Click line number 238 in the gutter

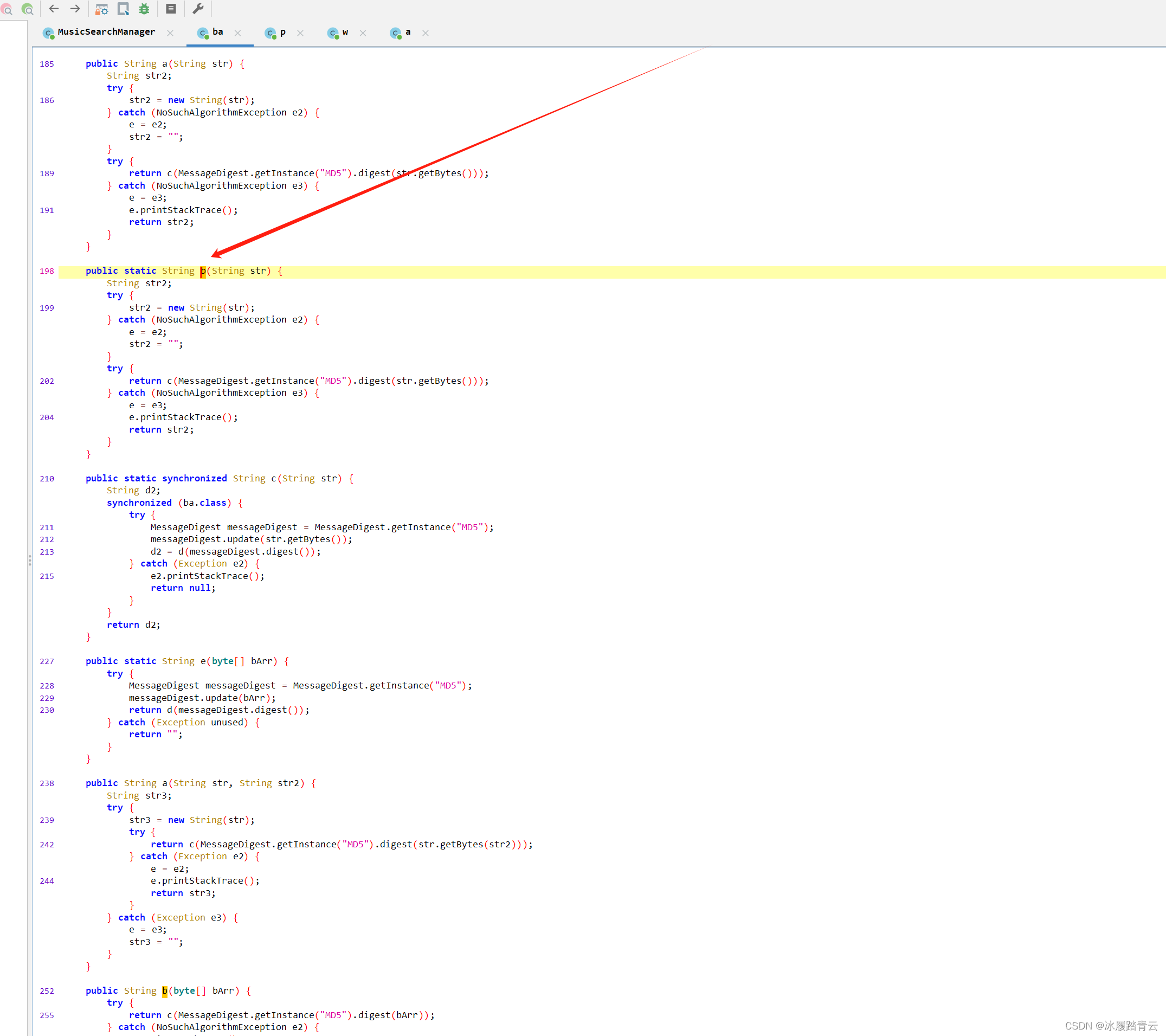tap(47, 783)
